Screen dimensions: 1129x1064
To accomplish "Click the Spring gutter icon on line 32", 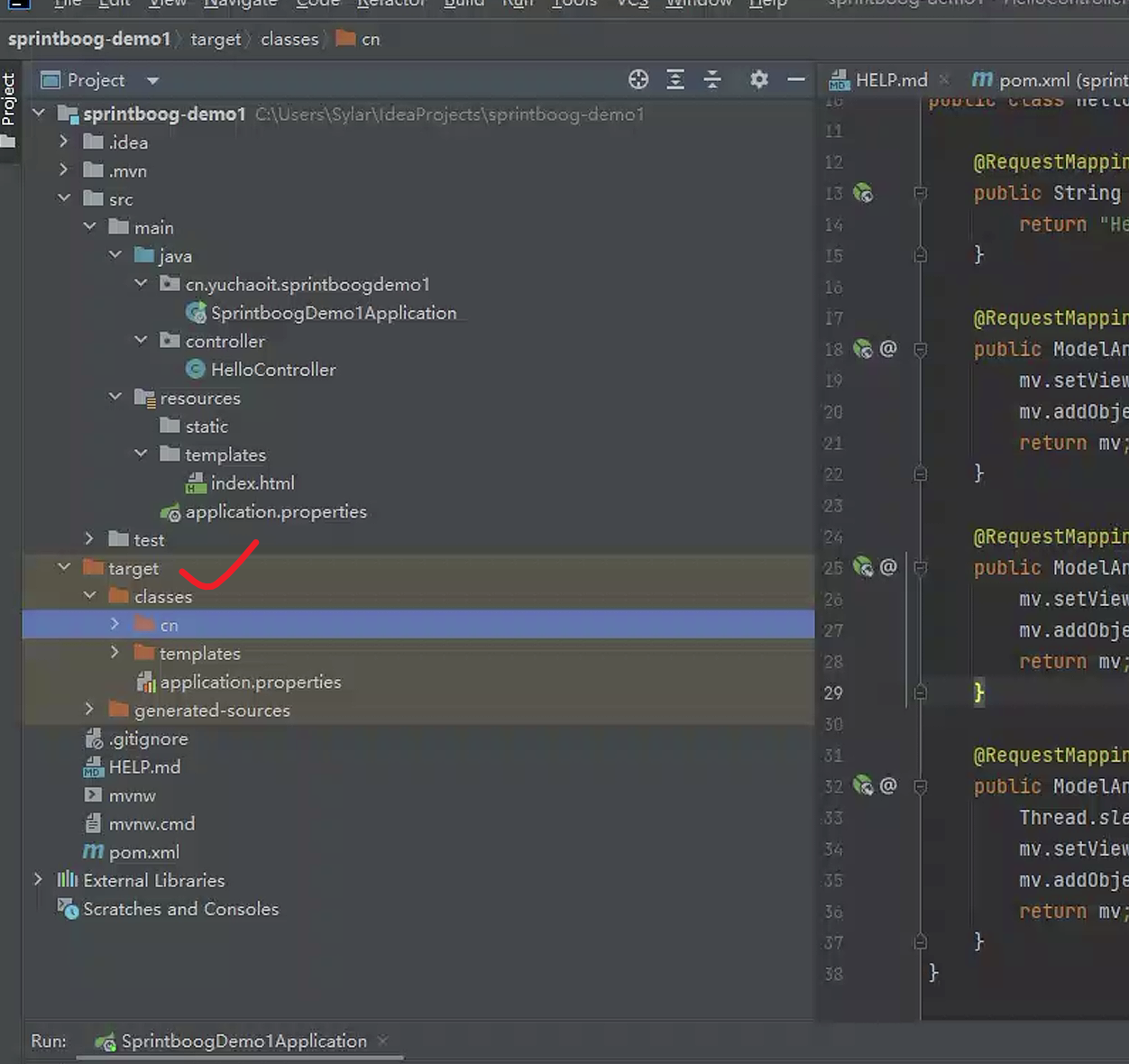I will [x=863, y=786].
